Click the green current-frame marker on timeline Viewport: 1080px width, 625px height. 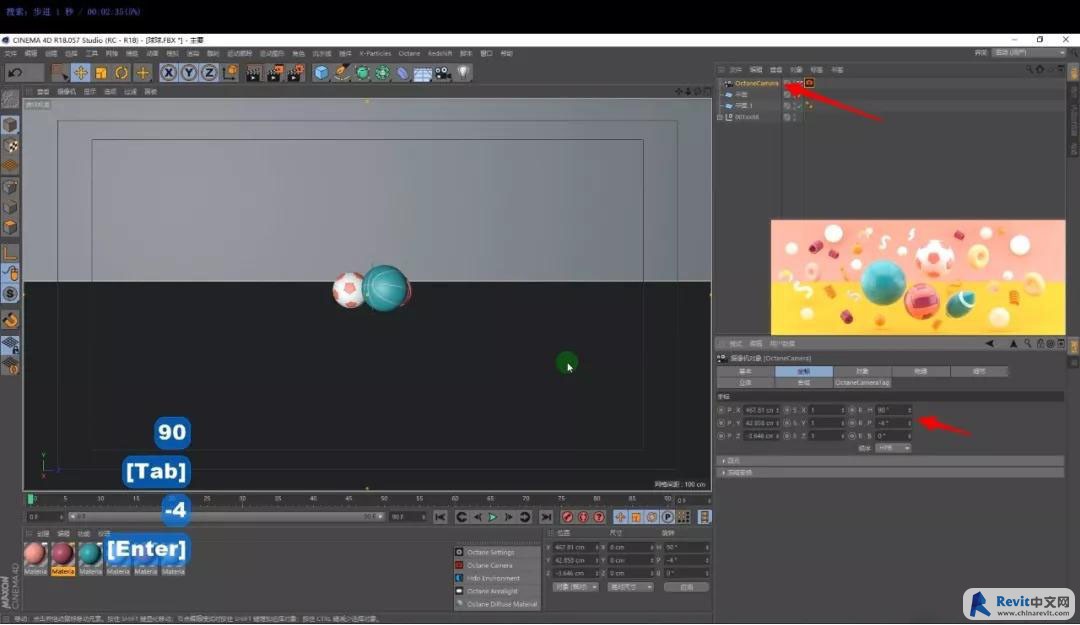(x=31, y=498)
